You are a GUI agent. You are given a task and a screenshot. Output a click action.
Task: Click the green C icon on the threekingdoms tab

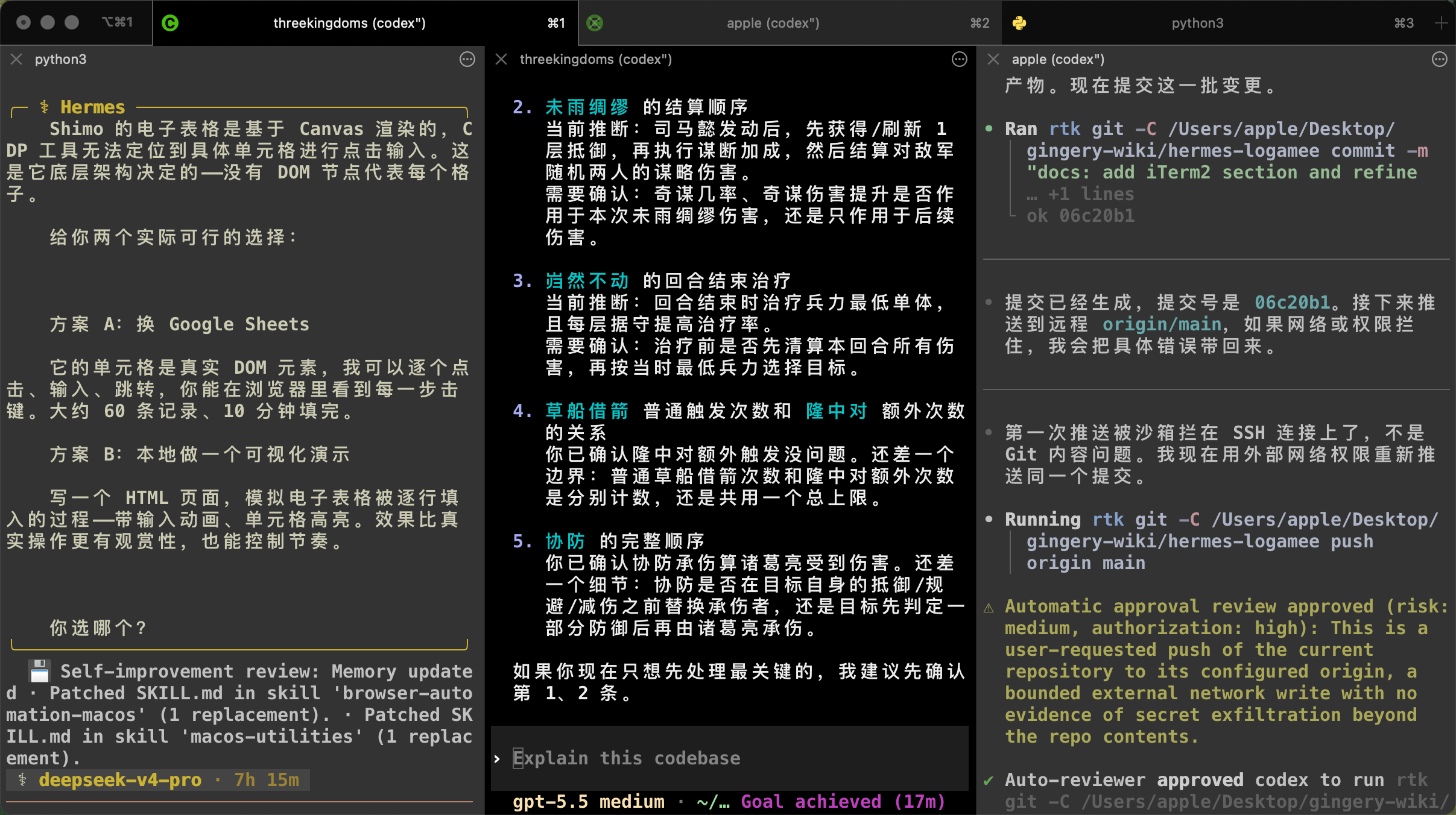pos(170,23)
